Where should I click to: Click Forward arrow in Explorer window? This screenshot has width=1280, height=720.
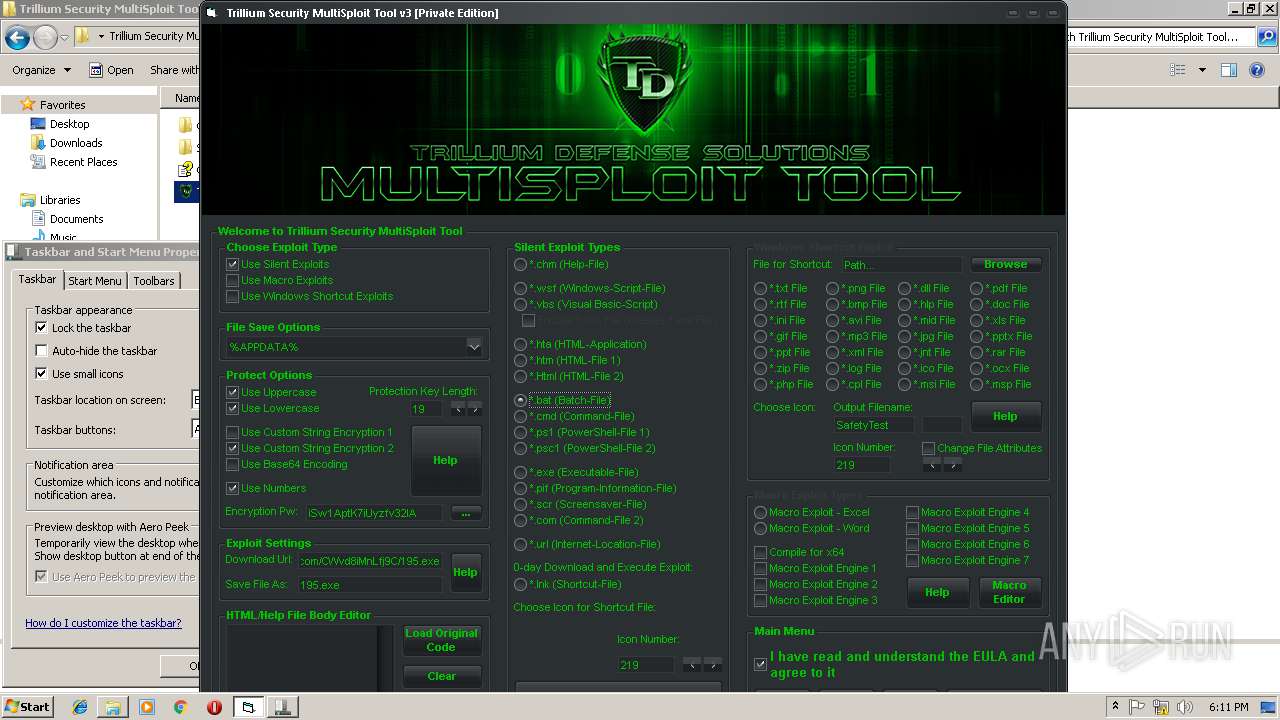(x=45, y=38)
